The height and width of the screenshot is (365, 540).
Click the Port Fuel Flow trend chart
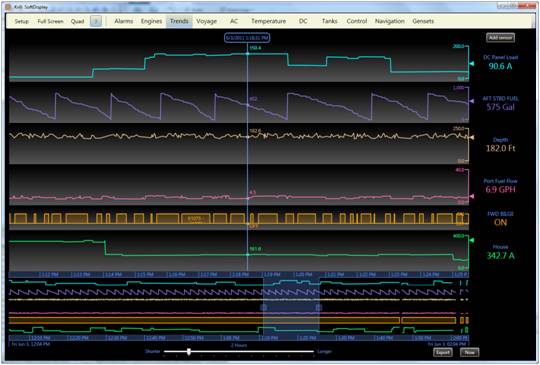tap(239, 186)
